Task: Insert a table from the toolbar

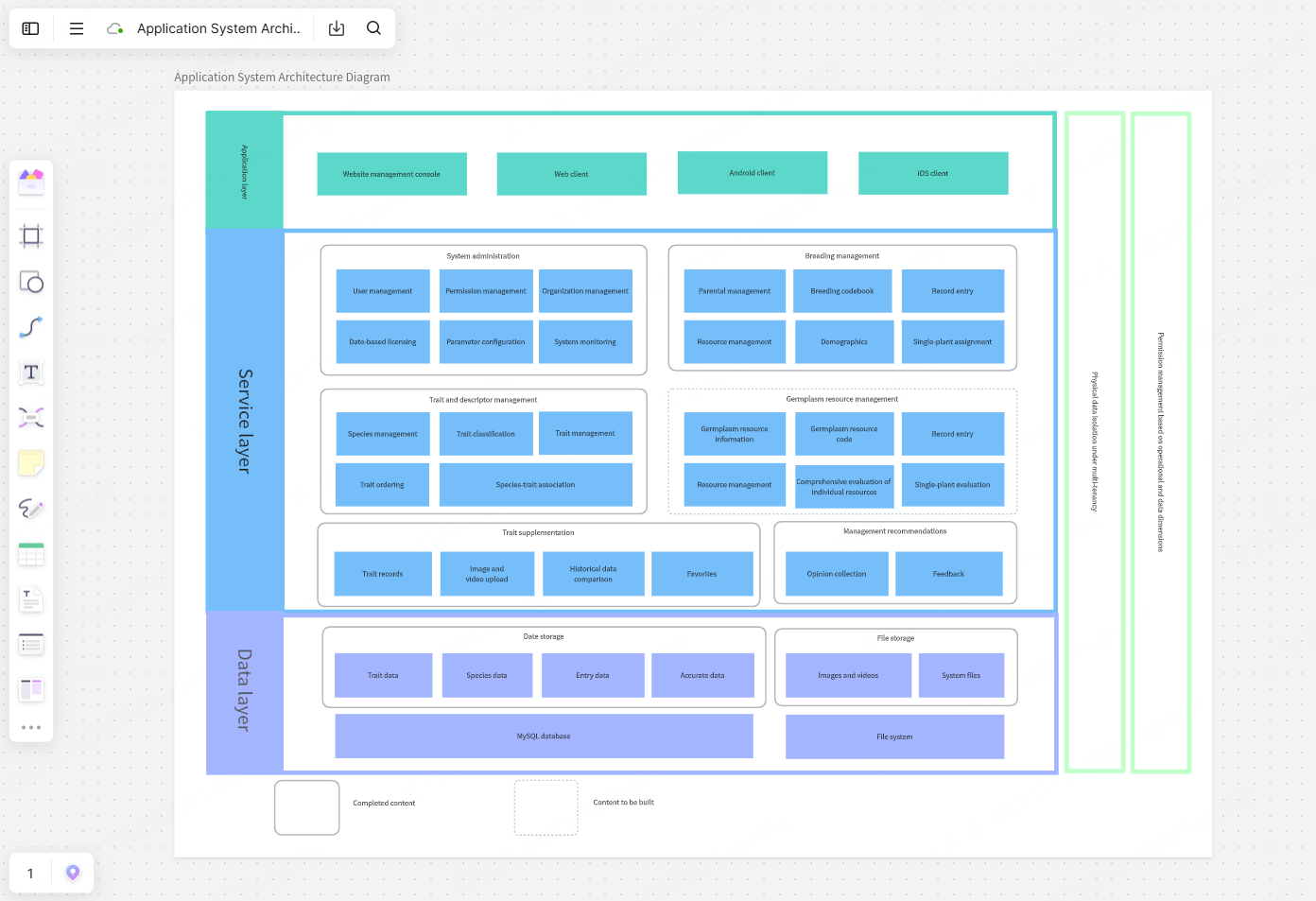Action: [31, 554]
